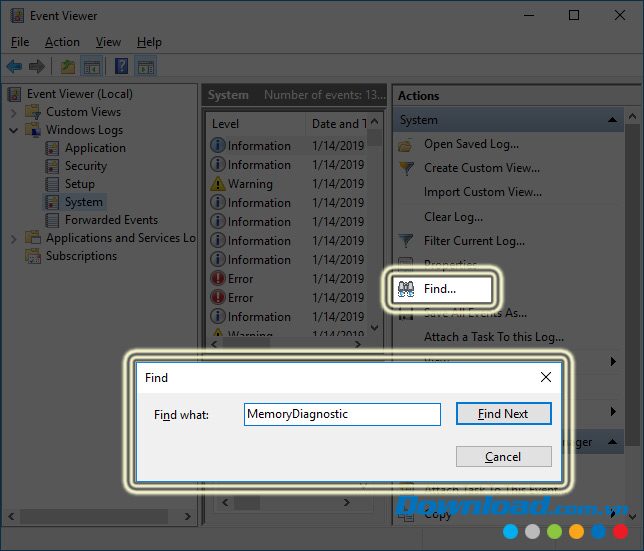
Task: Click Cancel in the Find dialog
Action: point(503,457)
